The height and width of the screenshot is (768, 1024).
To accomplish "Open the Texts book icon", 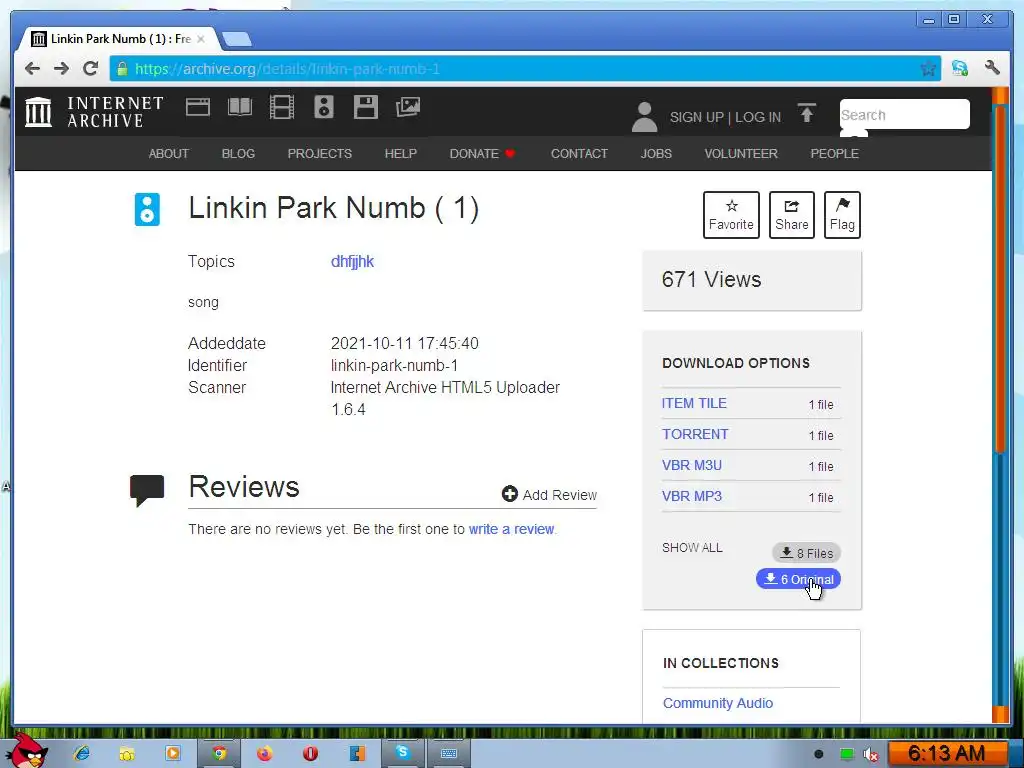I will click(240, 106).
